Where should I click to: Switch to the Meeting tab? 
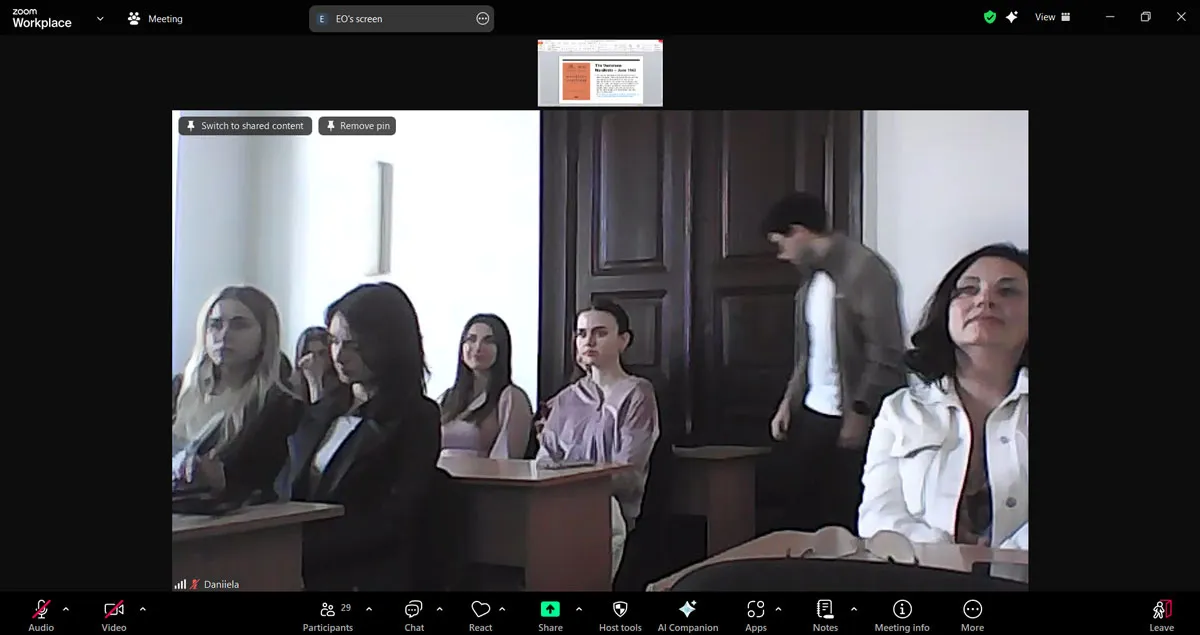[x=155, y=18]
